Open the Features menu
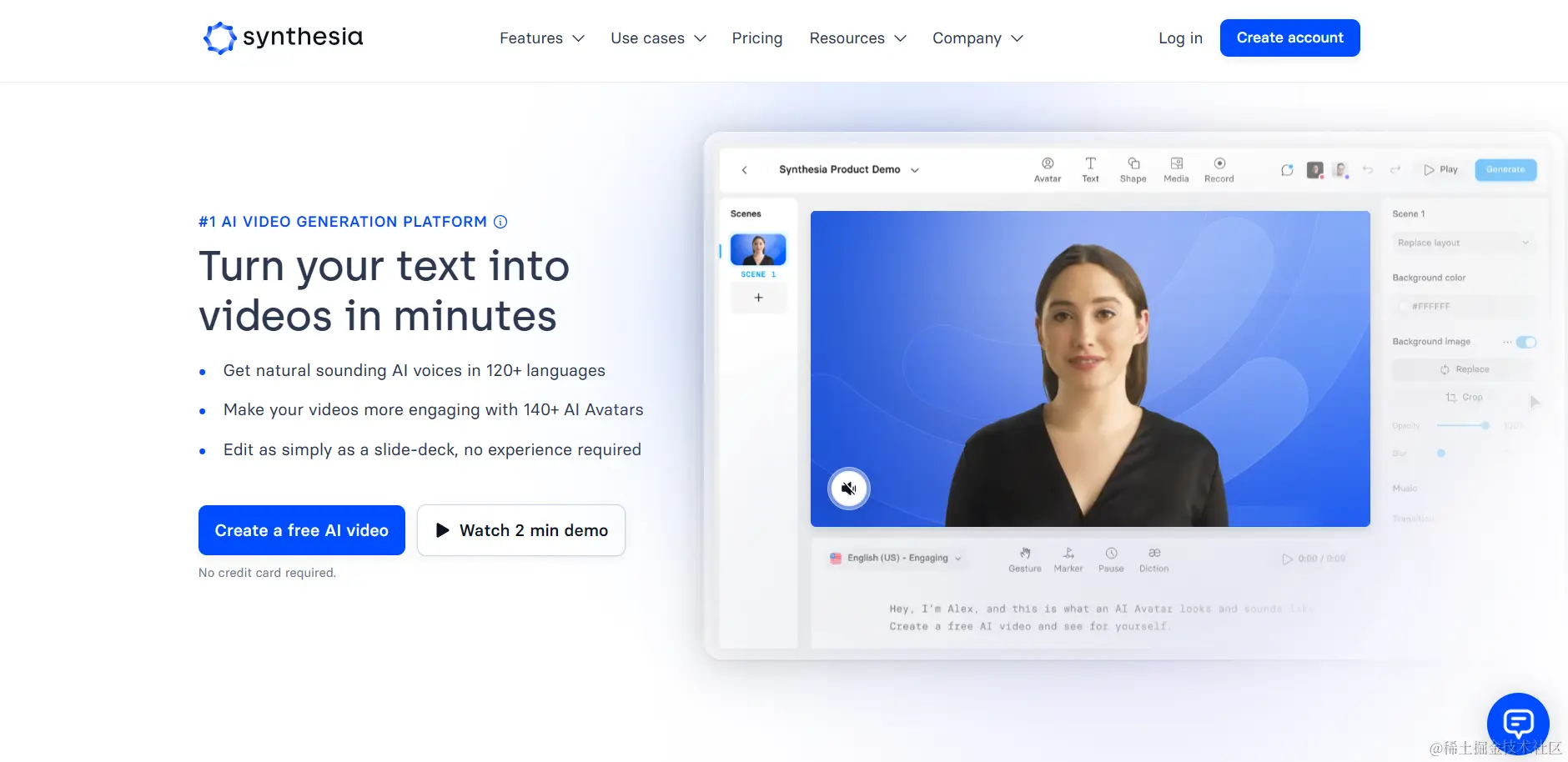The height and width of the screenshot is (762, 1568). [x=542, y=38]
